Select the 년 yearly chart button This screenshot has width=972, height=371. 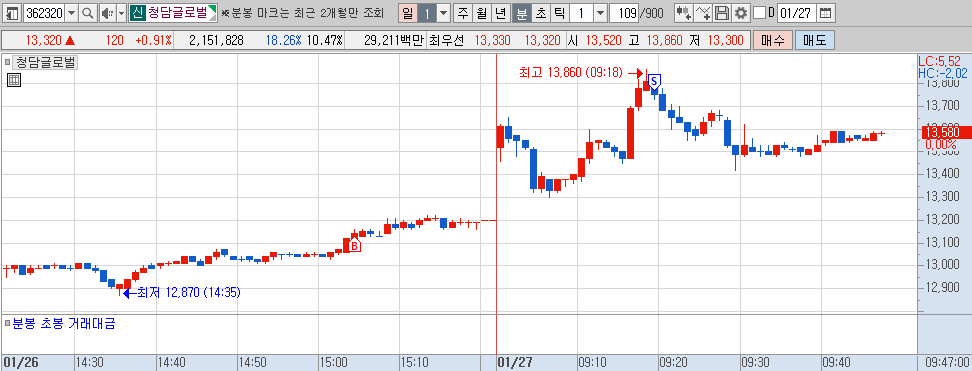(501, 12)
